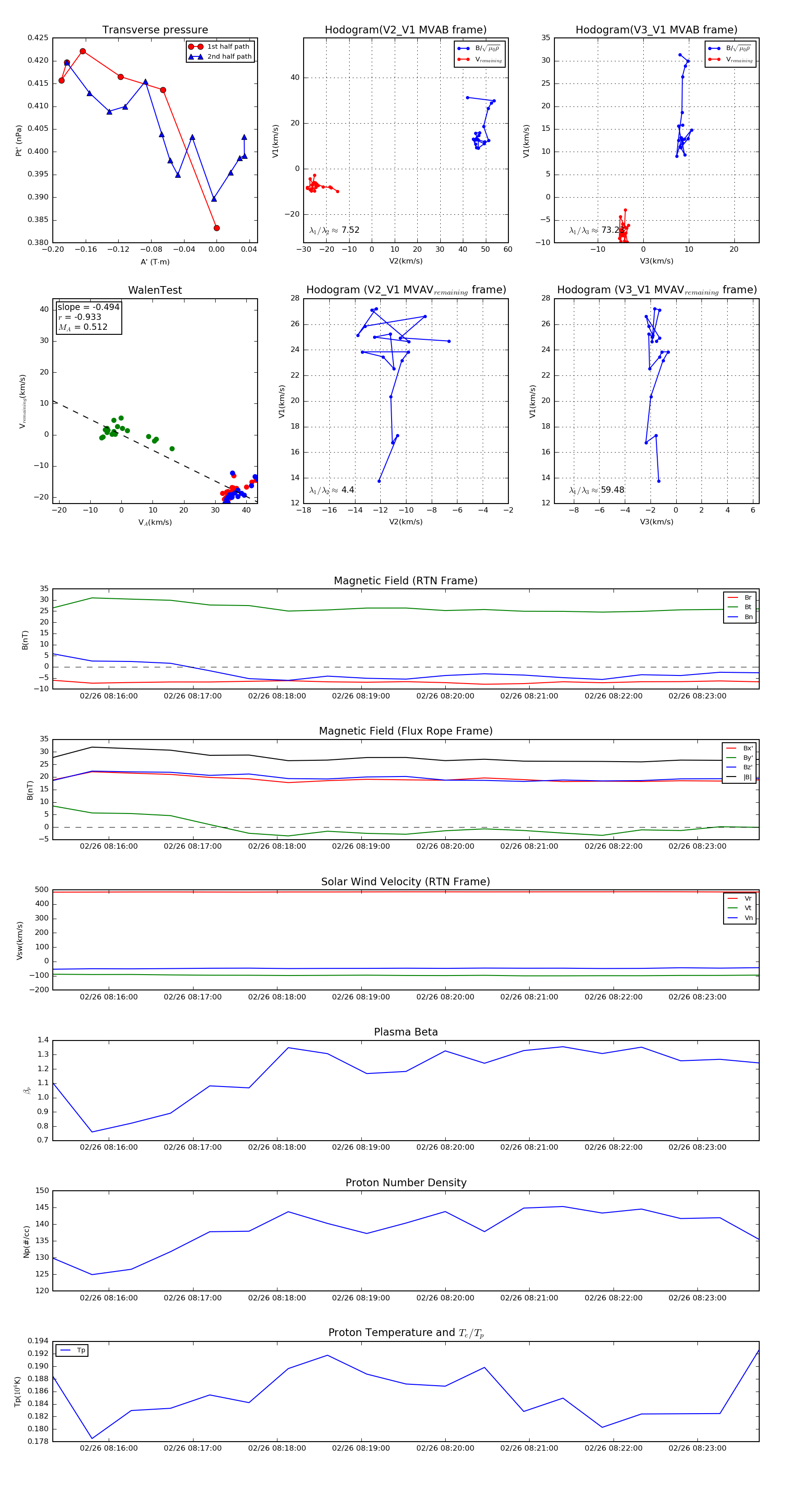Click the 'Proton Number Density' title
Viewport: 812px width, 1489px height.
pos(406,1183)
